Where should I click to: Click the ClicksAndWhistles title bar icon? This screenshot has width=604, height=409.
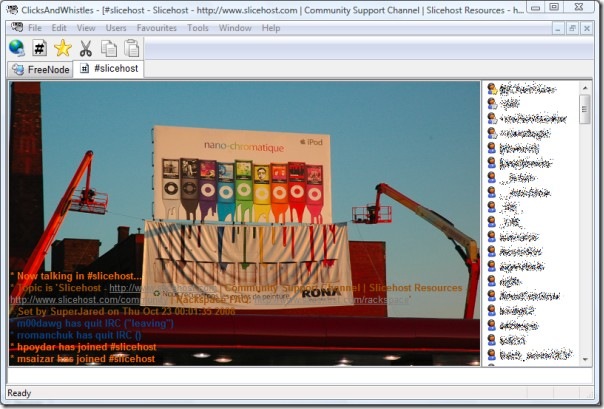(12, 9)
